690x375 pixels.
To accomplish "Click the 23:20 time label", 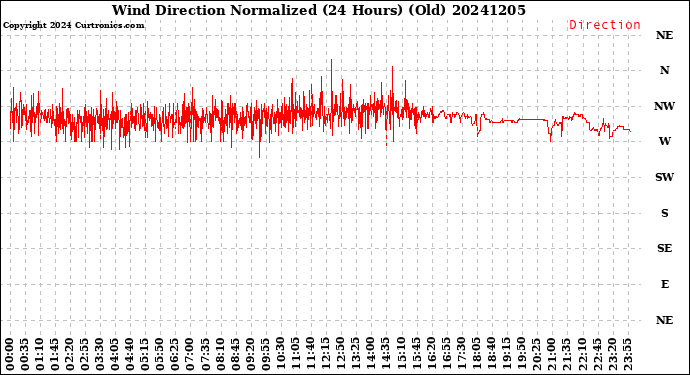I will click(x=612, y=354).
